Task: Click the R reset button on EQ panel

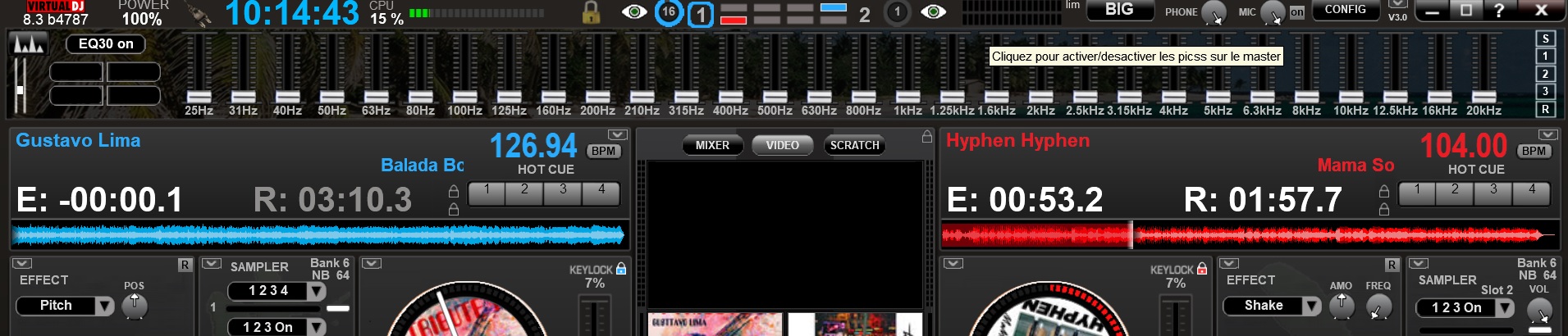Action: (1545, 109)
